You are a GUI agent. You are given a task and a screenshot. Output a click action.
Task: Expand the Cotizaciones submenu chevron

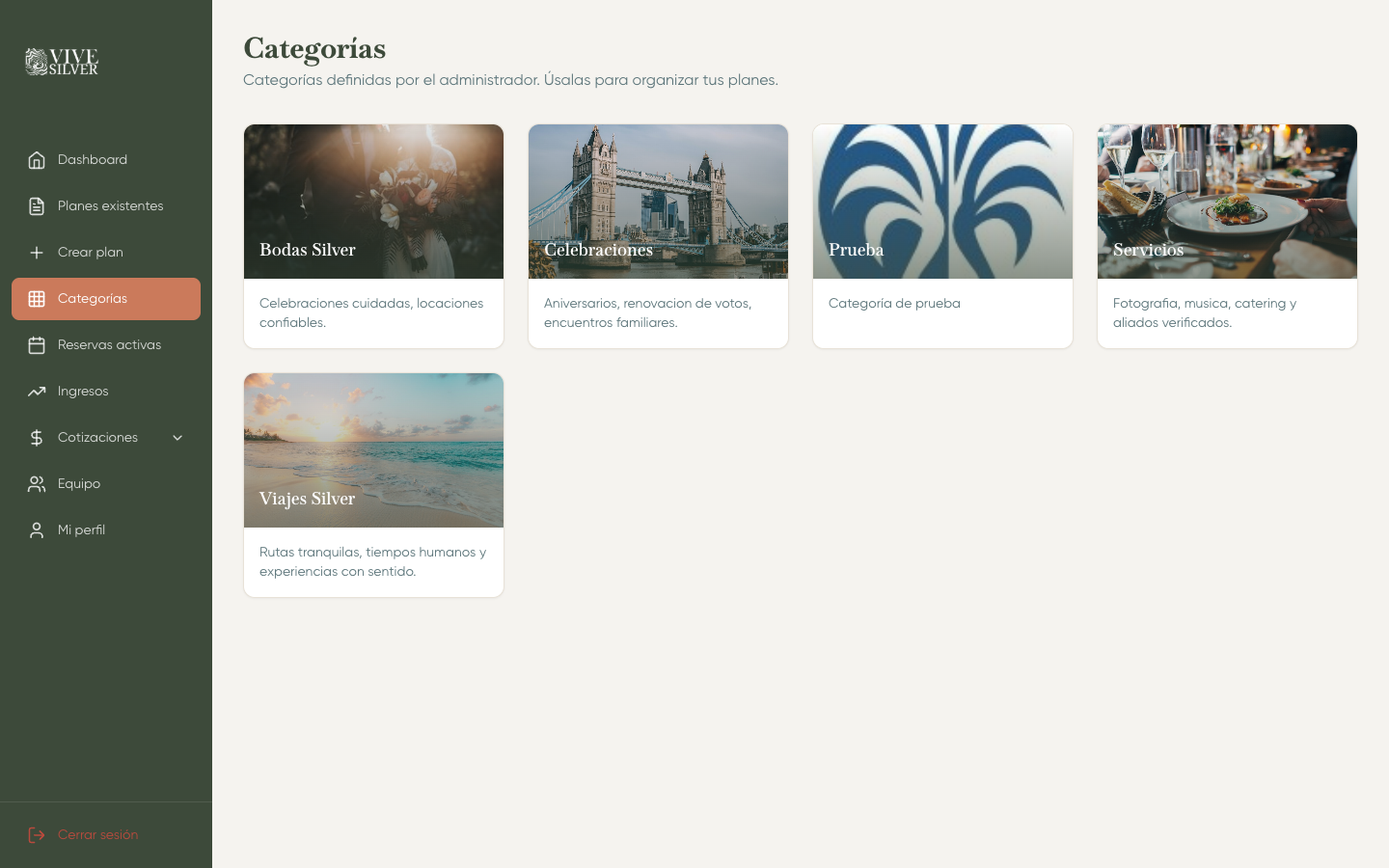tap(177, 438)
